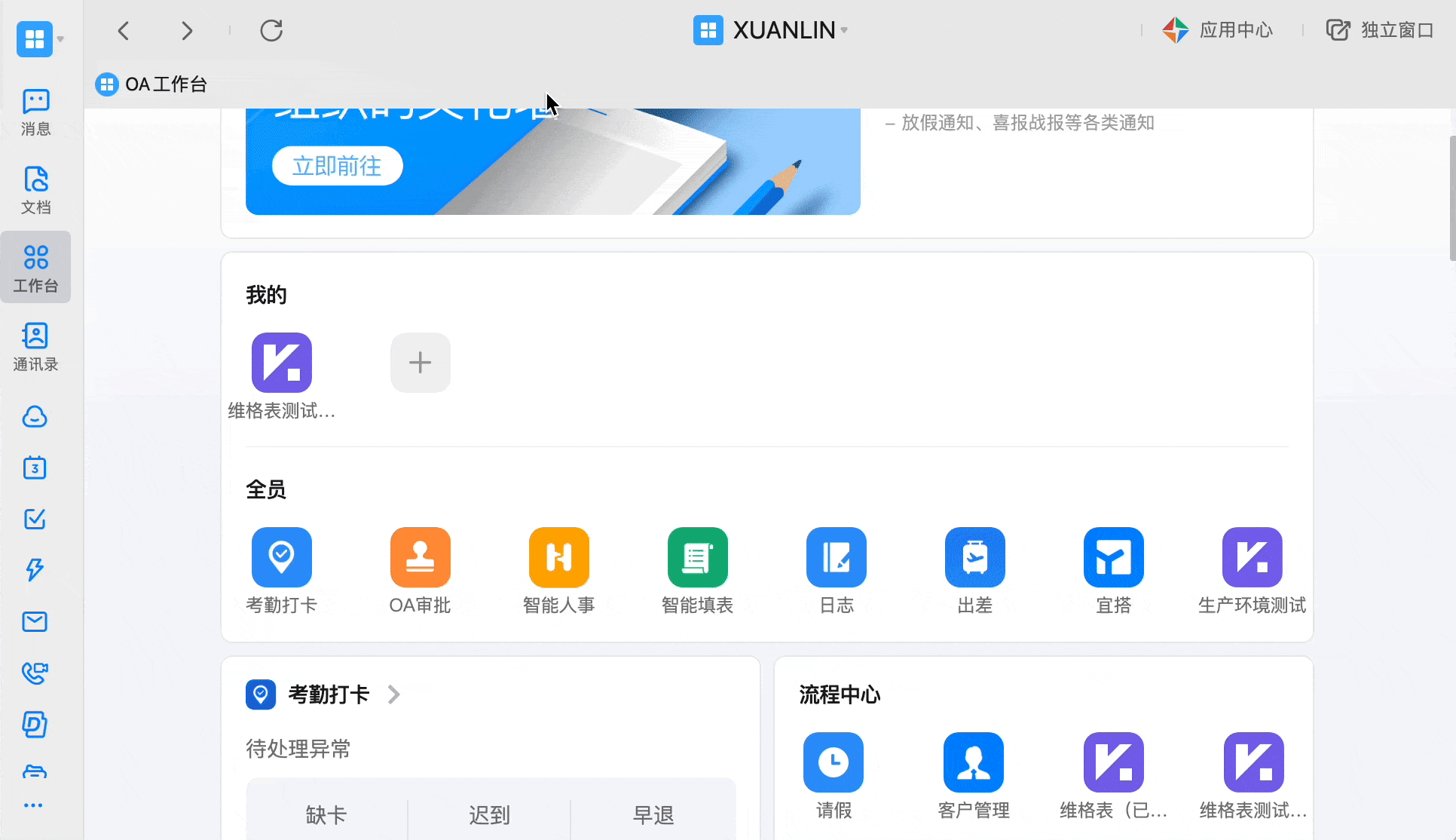Open the phone call sidebar icon

35,673
